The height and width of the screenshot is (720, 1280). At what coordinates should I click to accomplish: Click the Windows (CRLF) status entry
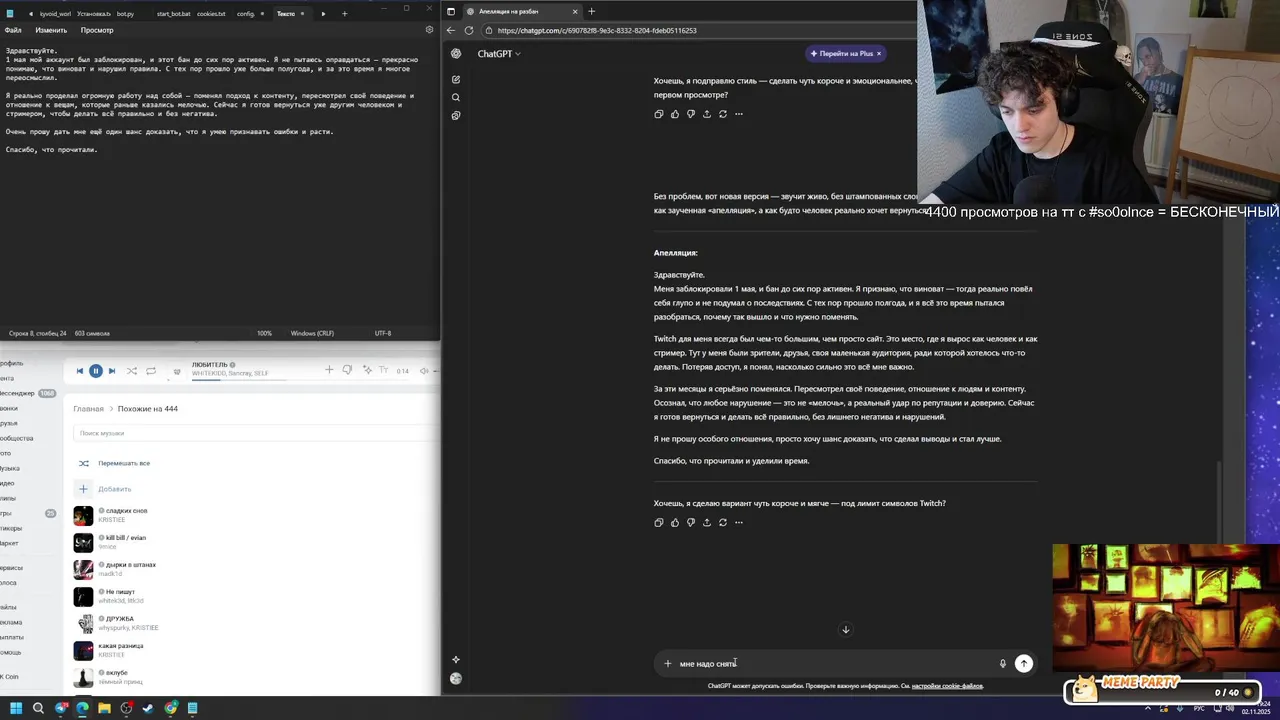[x=314, y=333]
